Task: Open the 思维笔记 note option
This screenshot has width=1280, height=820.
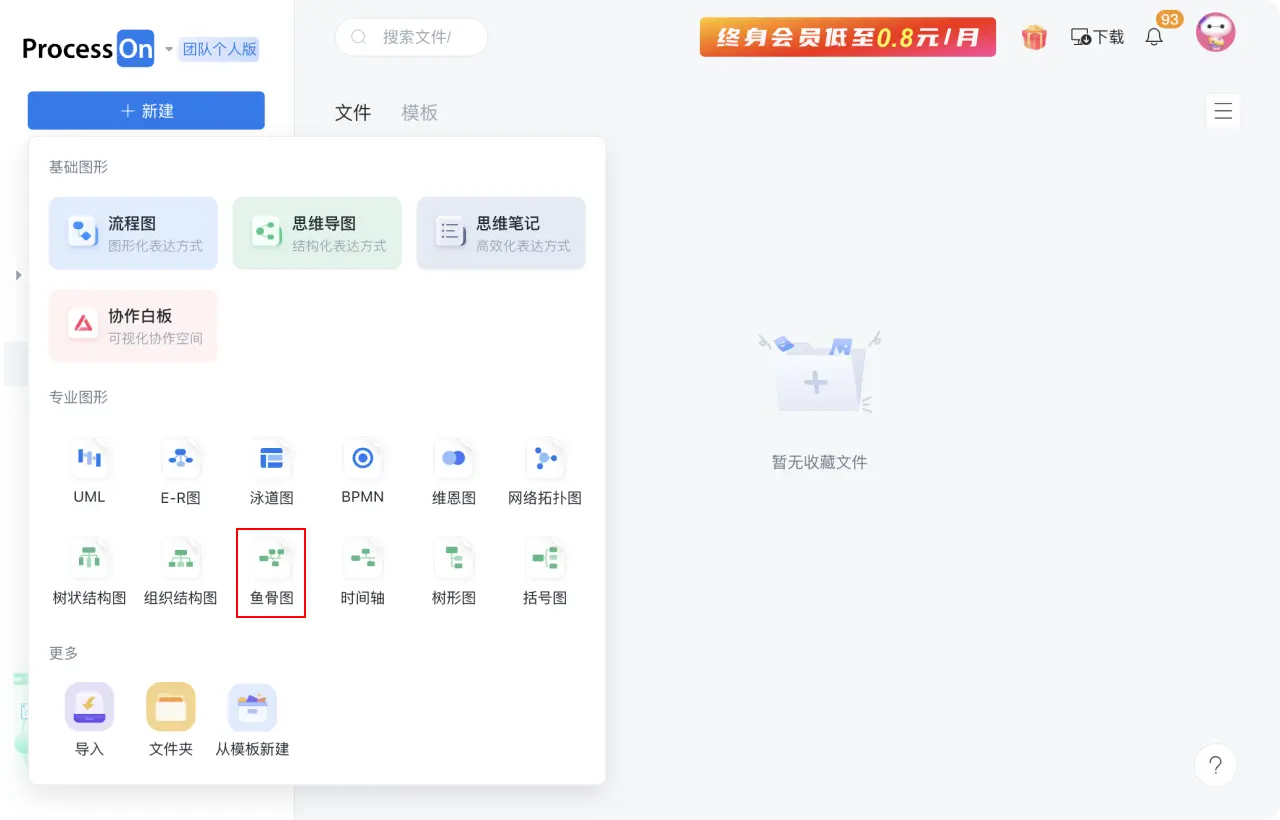Action: (x=501, y=233)
